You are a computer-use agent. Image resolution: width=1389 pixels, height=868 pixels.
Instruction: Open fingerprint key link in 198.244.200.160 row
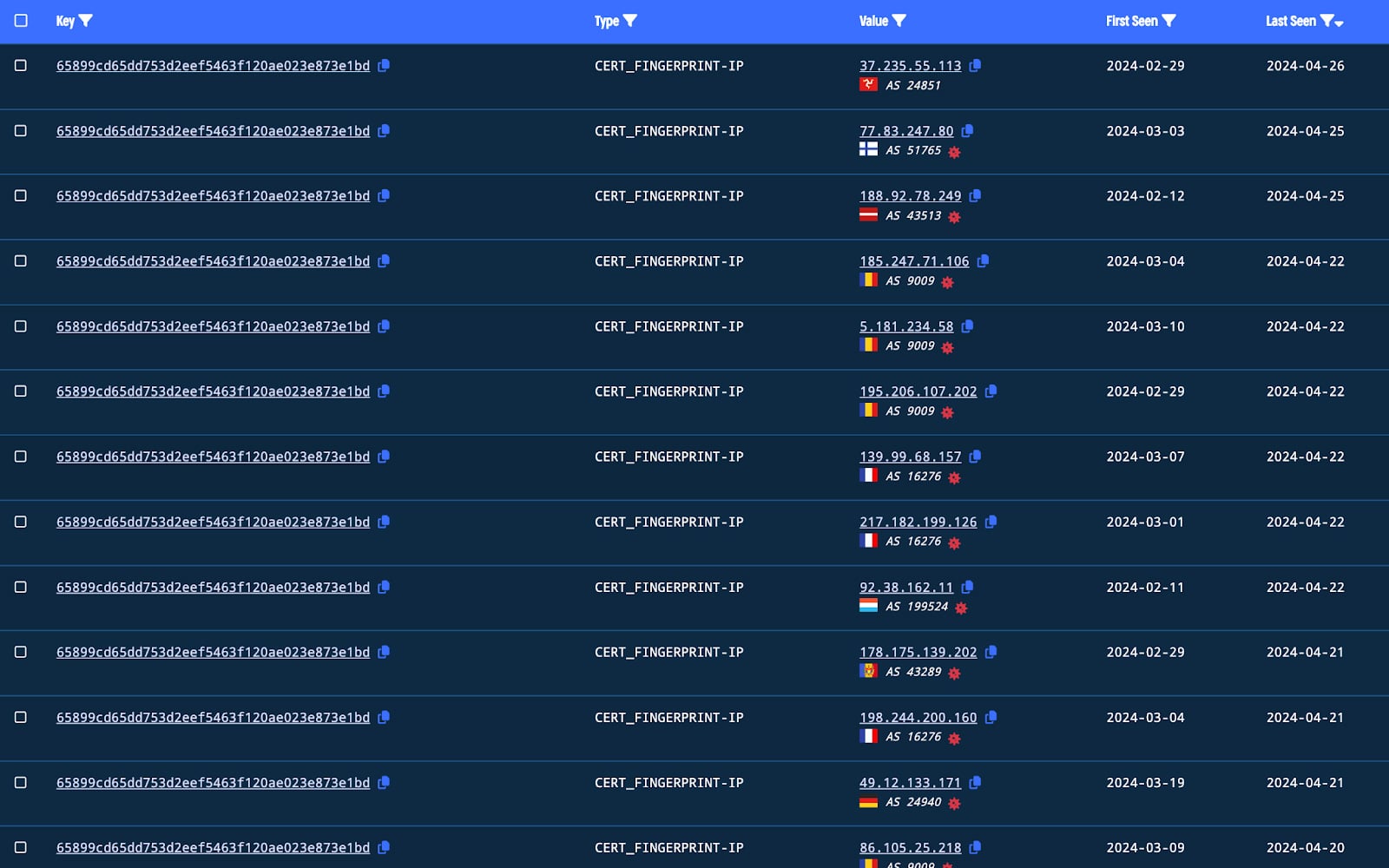(213, 717)
